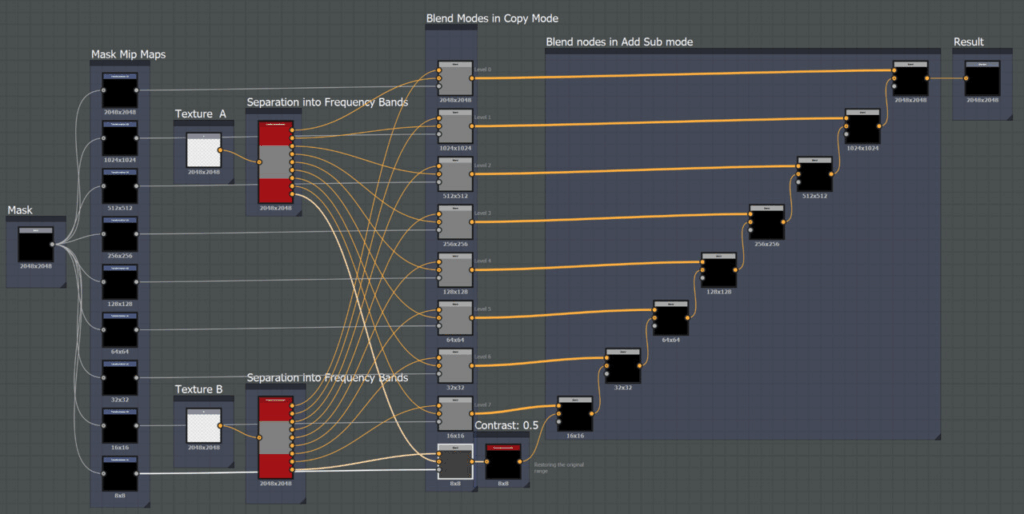
Task: Click the output connector of Level 0 blend node
Action: (x=472, y=78)
